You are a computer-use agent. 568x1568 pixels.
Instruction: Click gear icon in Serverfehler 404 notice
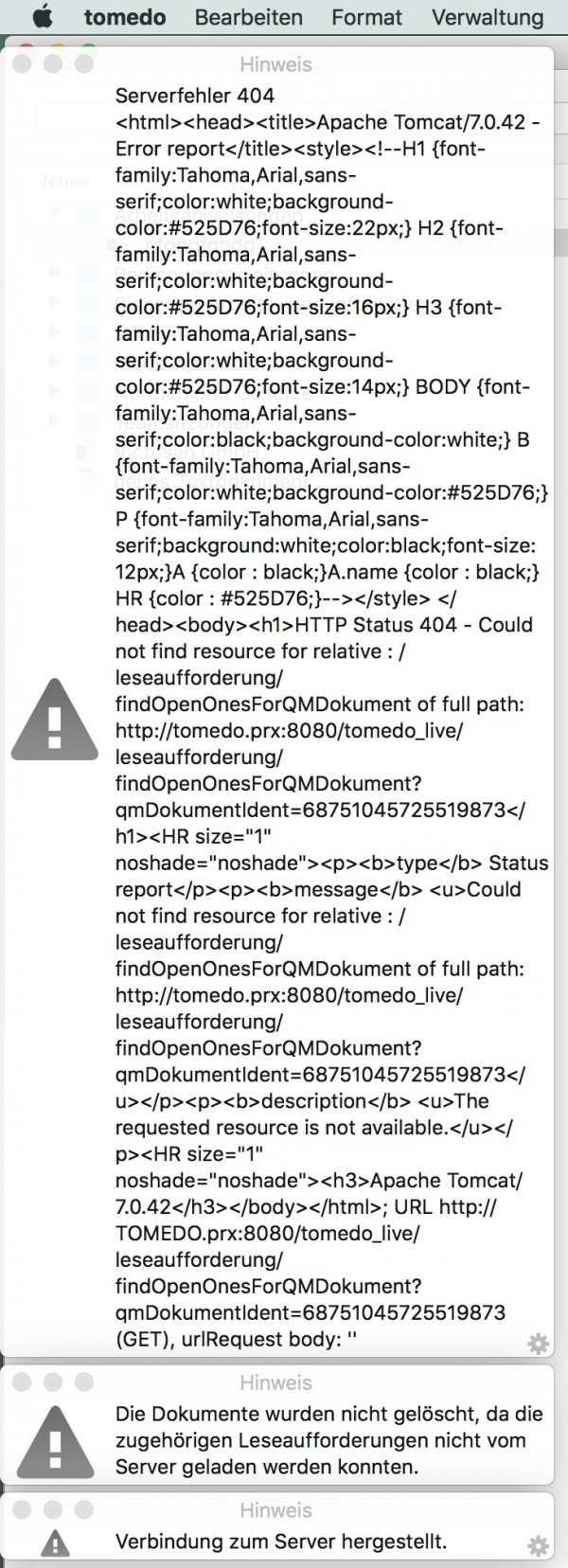[538, 1343]
